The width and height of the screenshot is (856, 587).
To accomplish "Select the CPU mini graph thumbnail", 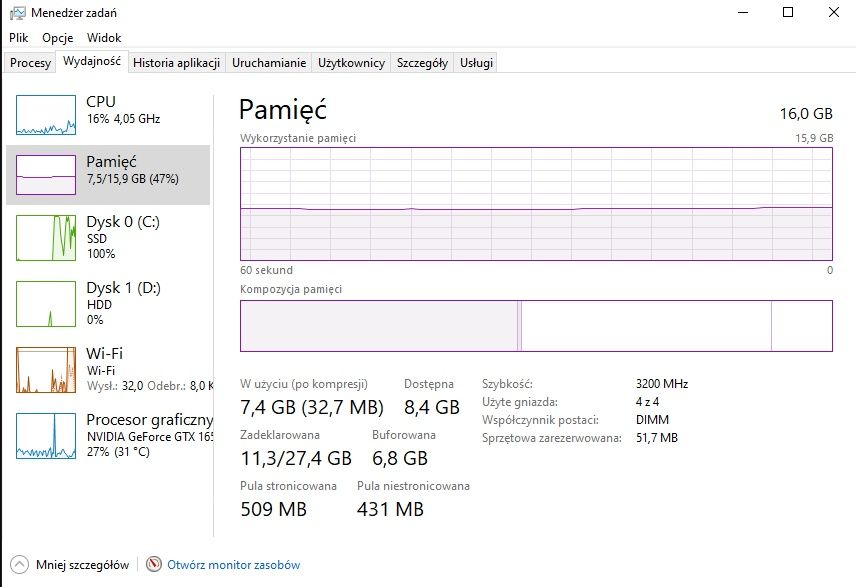I will [46, 115].
